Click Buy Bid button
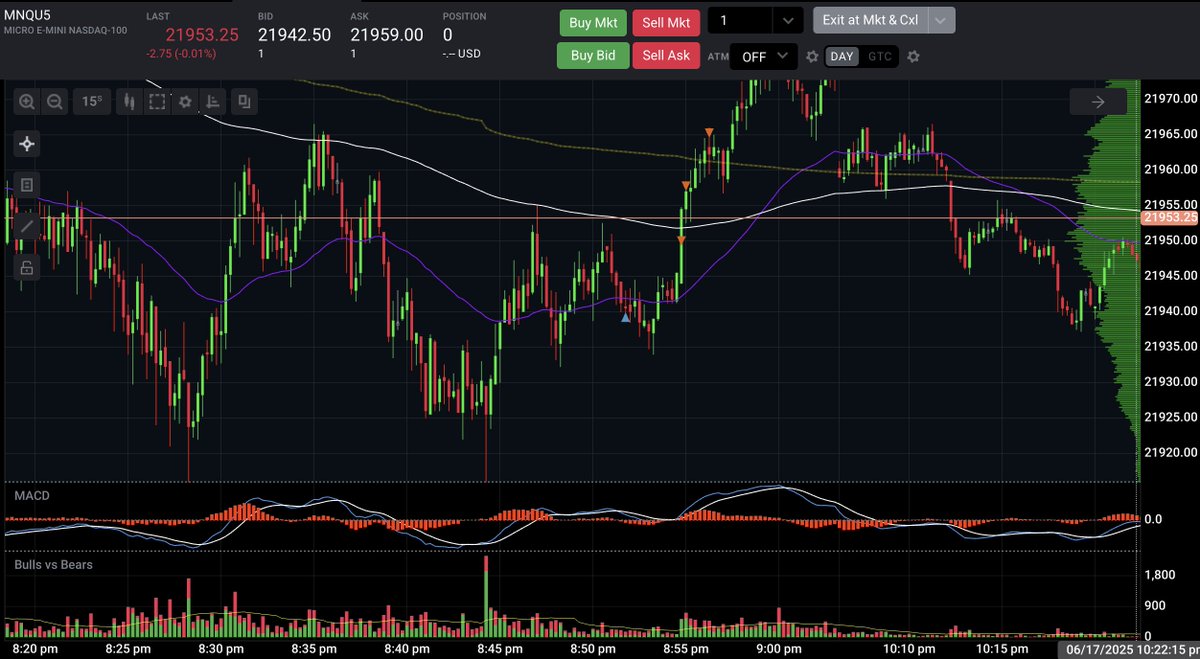This screenshot has height=659, width=1200. pyautogui.click(x=593, y=55)
